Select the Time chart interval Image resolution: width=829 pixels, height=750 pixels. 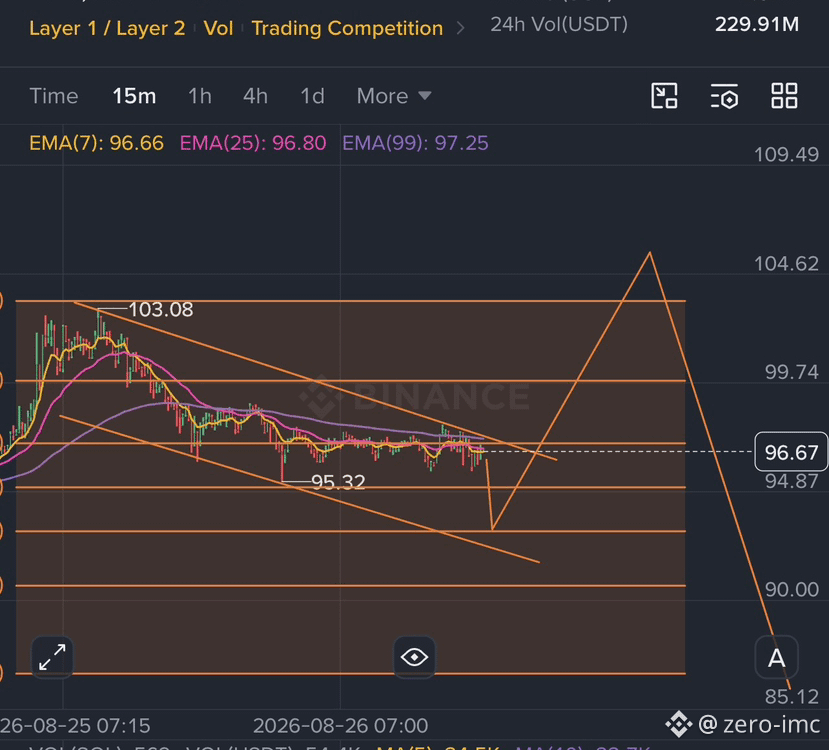point(54,96)
